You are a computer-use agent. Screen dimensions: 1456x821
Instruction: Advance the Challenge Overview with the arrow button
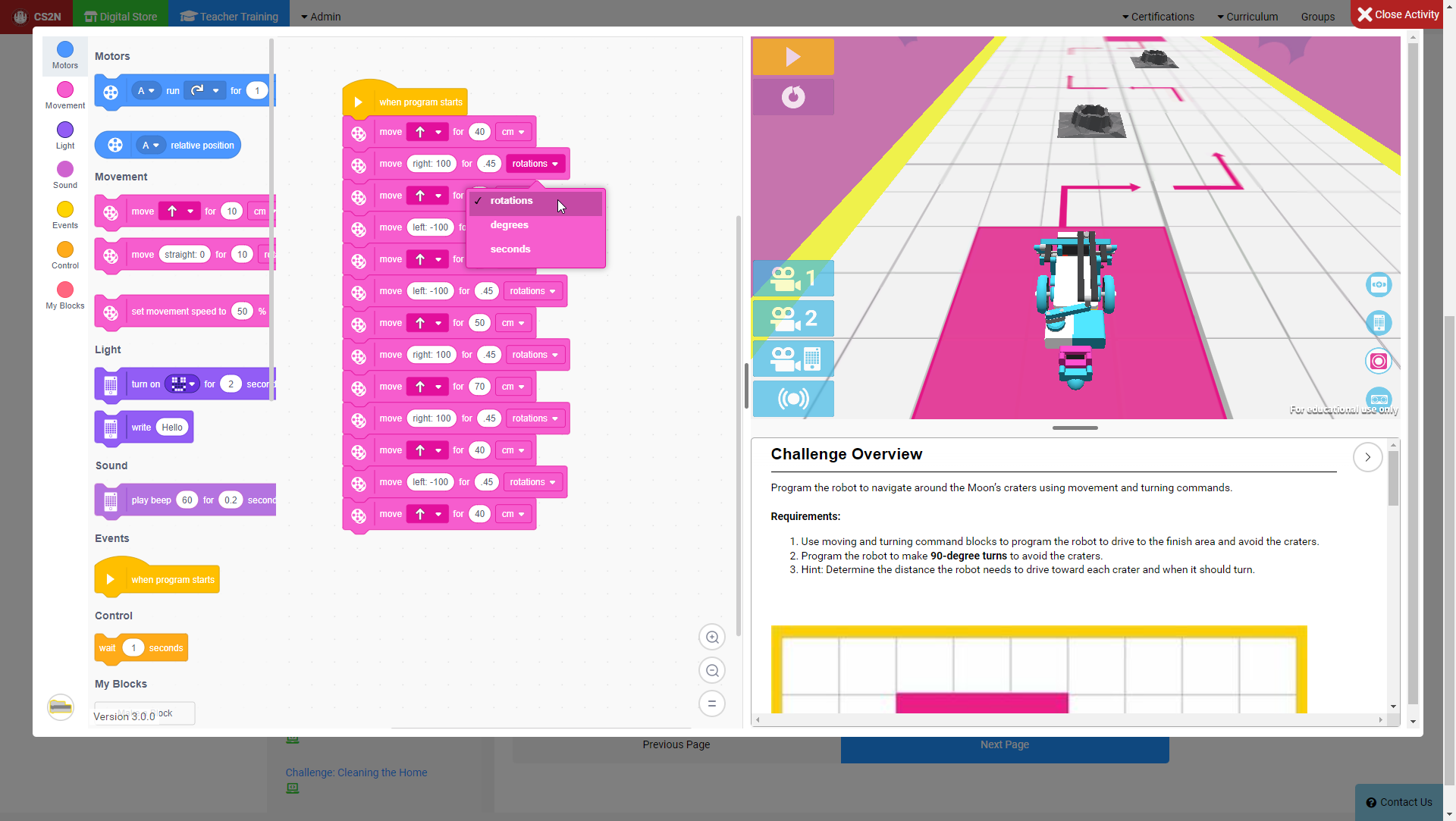click(1367, 457)
